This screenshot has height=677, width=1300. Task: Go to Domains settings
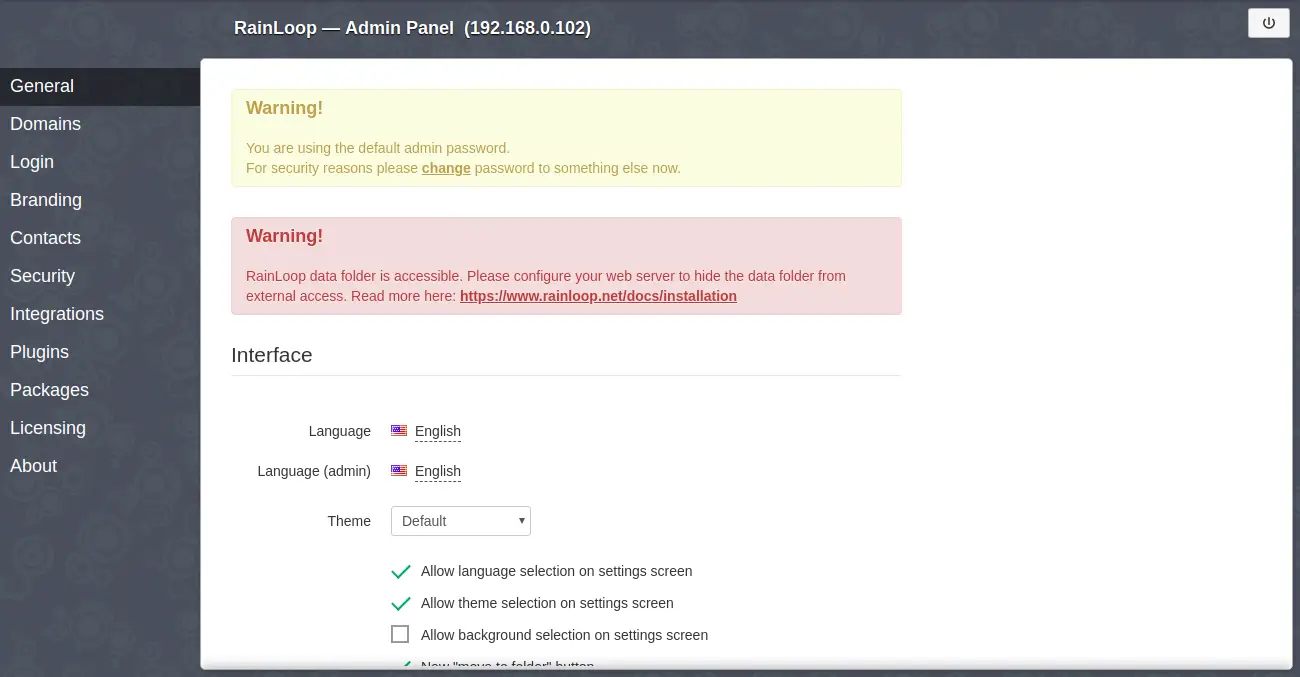(100, 124)
